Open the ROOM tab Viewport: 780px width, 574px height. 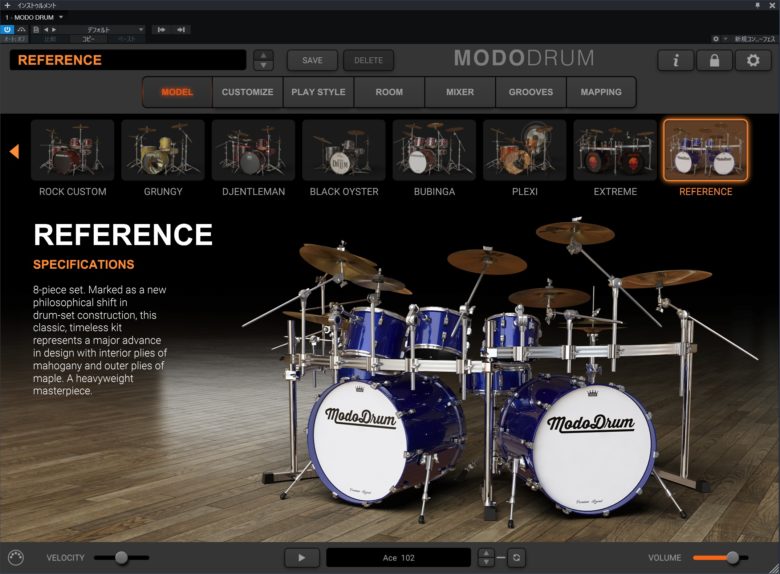(x=389, y=92)
